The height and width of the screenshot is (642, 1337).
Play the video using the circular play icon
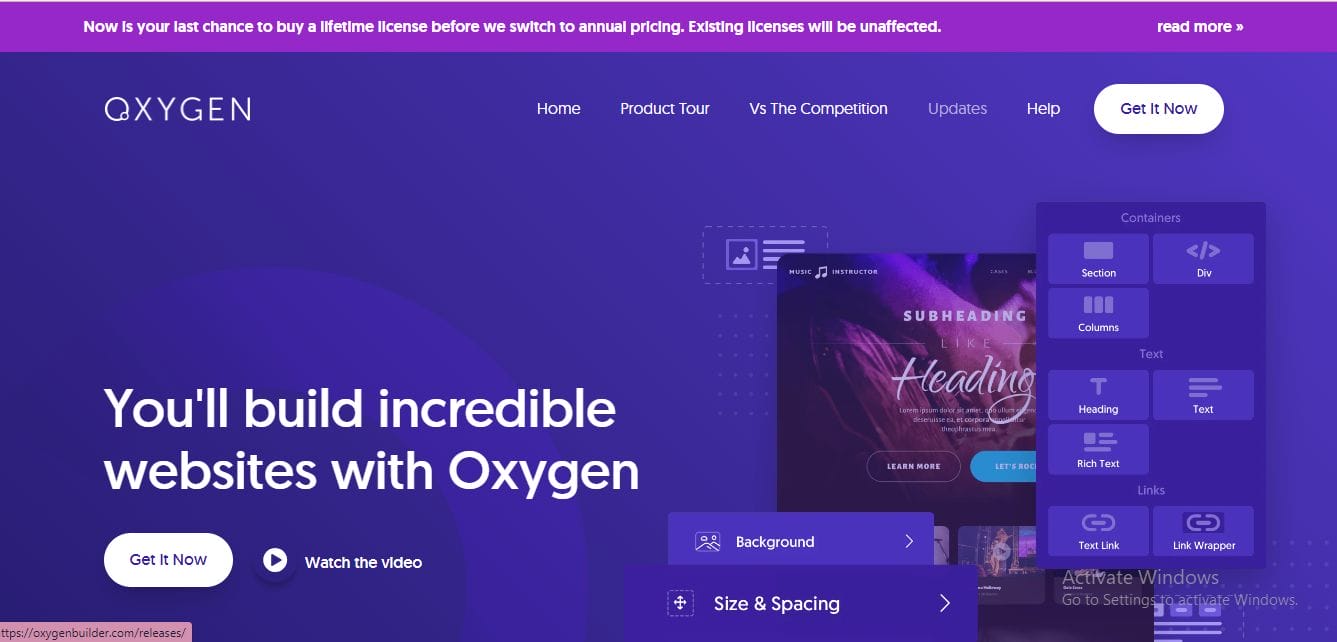(275, 561)
